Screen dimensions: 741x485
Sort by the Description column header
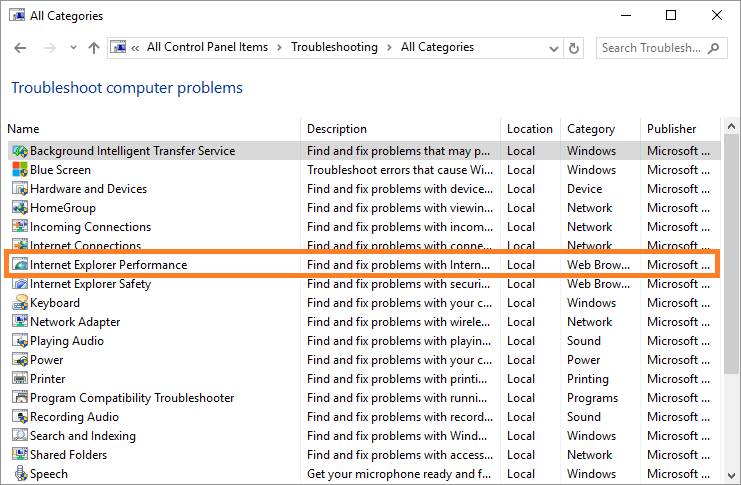336,129
